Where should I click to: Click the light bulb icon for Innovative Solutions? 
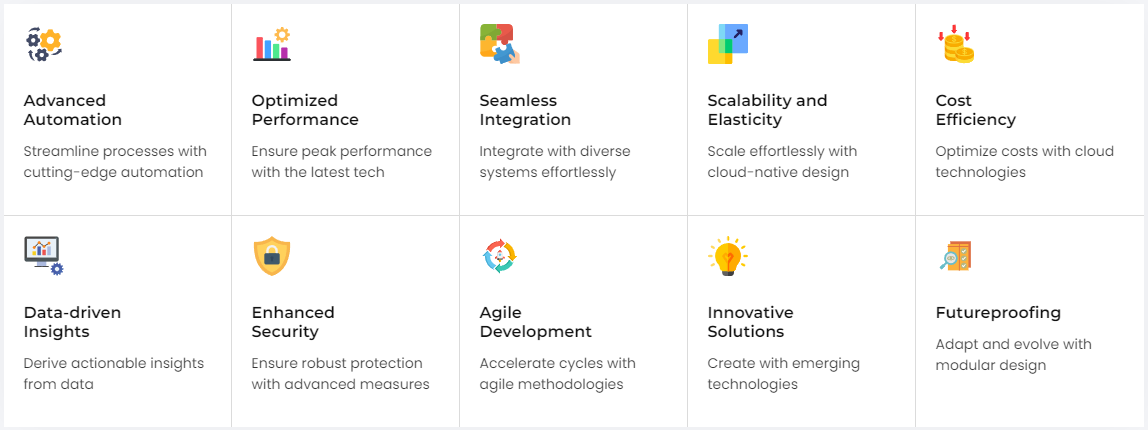pyautogui.click(x=727, y=256)
